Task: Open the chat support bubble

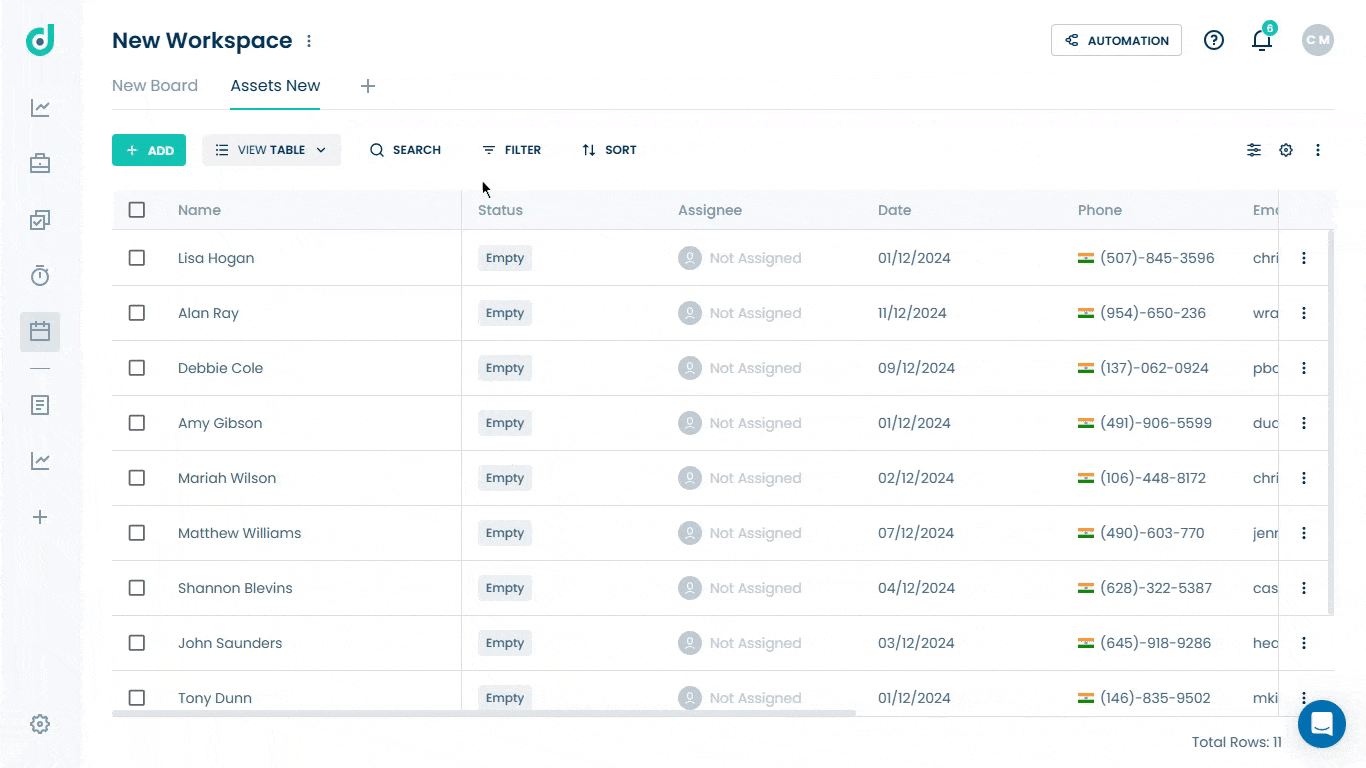Action: click(x=1322, y=724)
